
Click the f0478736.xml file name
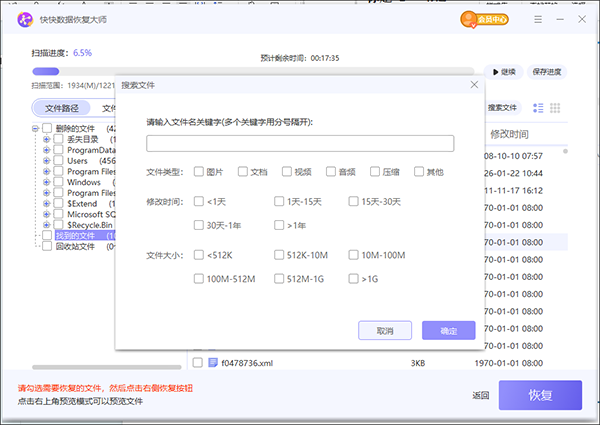pos(247,363)
